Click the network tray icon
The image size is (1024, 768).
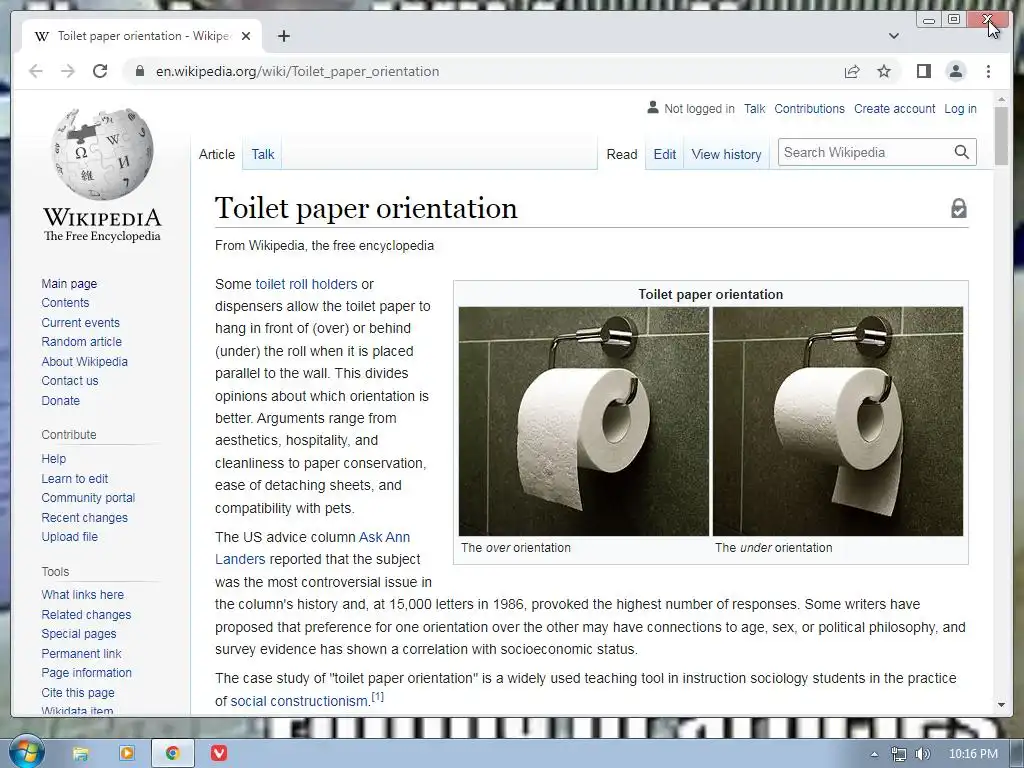pos(899,754)
